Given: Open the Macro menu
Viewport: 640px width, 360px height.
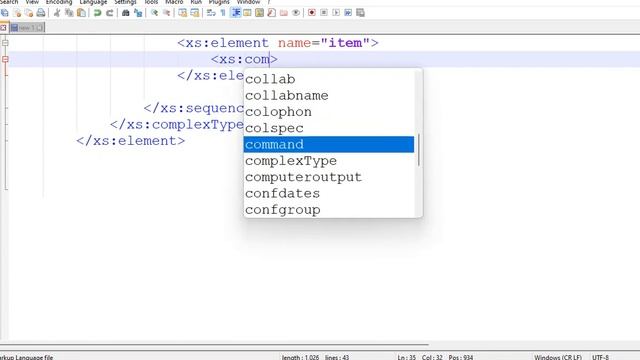Looking at the screenshot, I should pos(174,2).
